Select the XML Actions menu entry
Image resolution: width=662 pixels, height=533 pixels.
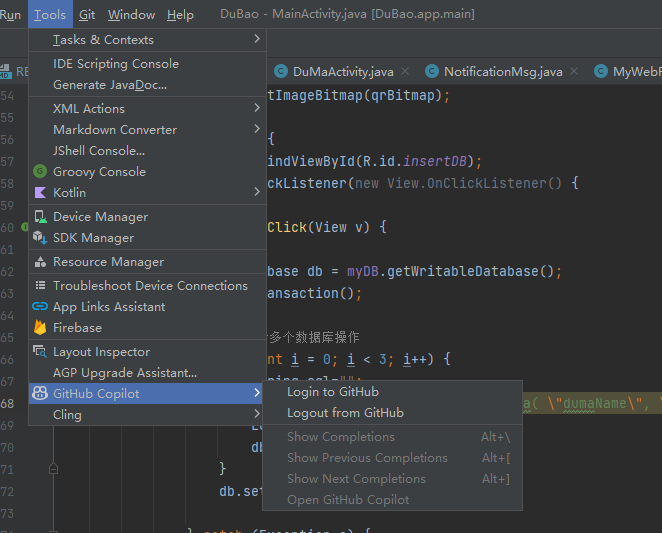pyautogui.click(x=147, y=109)
